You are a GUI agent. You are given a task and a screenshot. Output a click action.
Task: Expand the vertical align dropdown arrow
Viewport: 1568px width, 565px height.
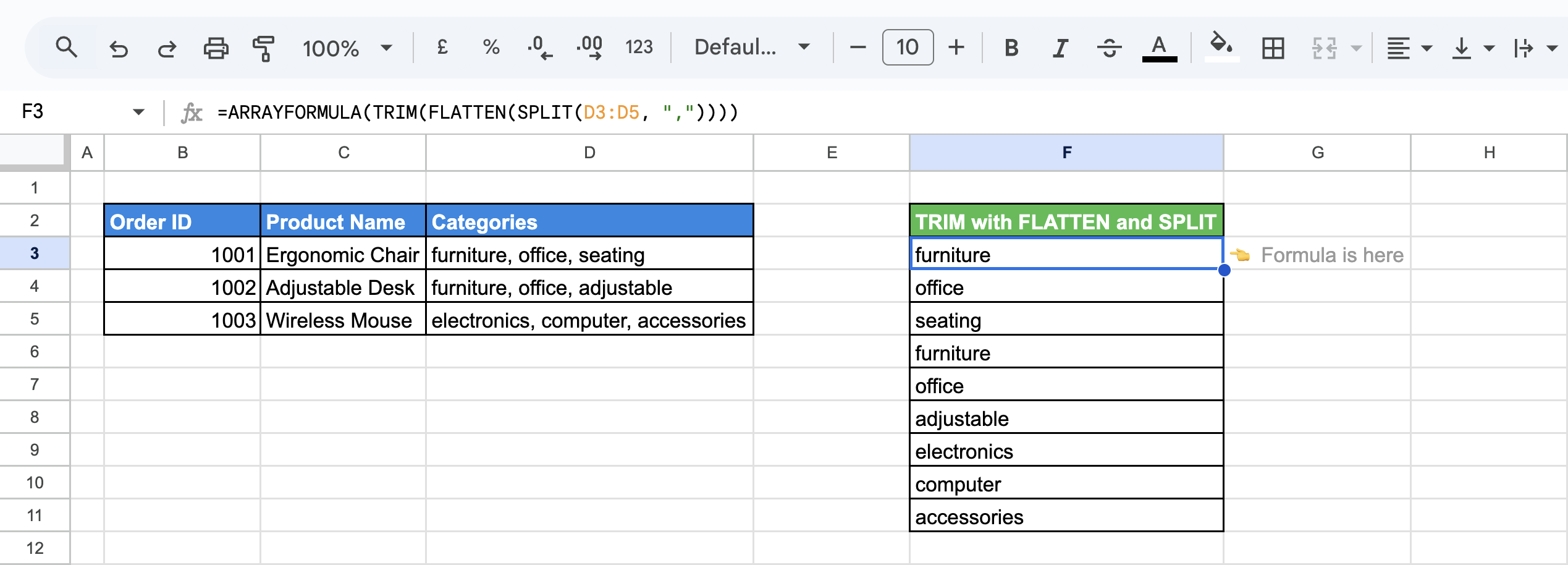[x=1490, y=48]
